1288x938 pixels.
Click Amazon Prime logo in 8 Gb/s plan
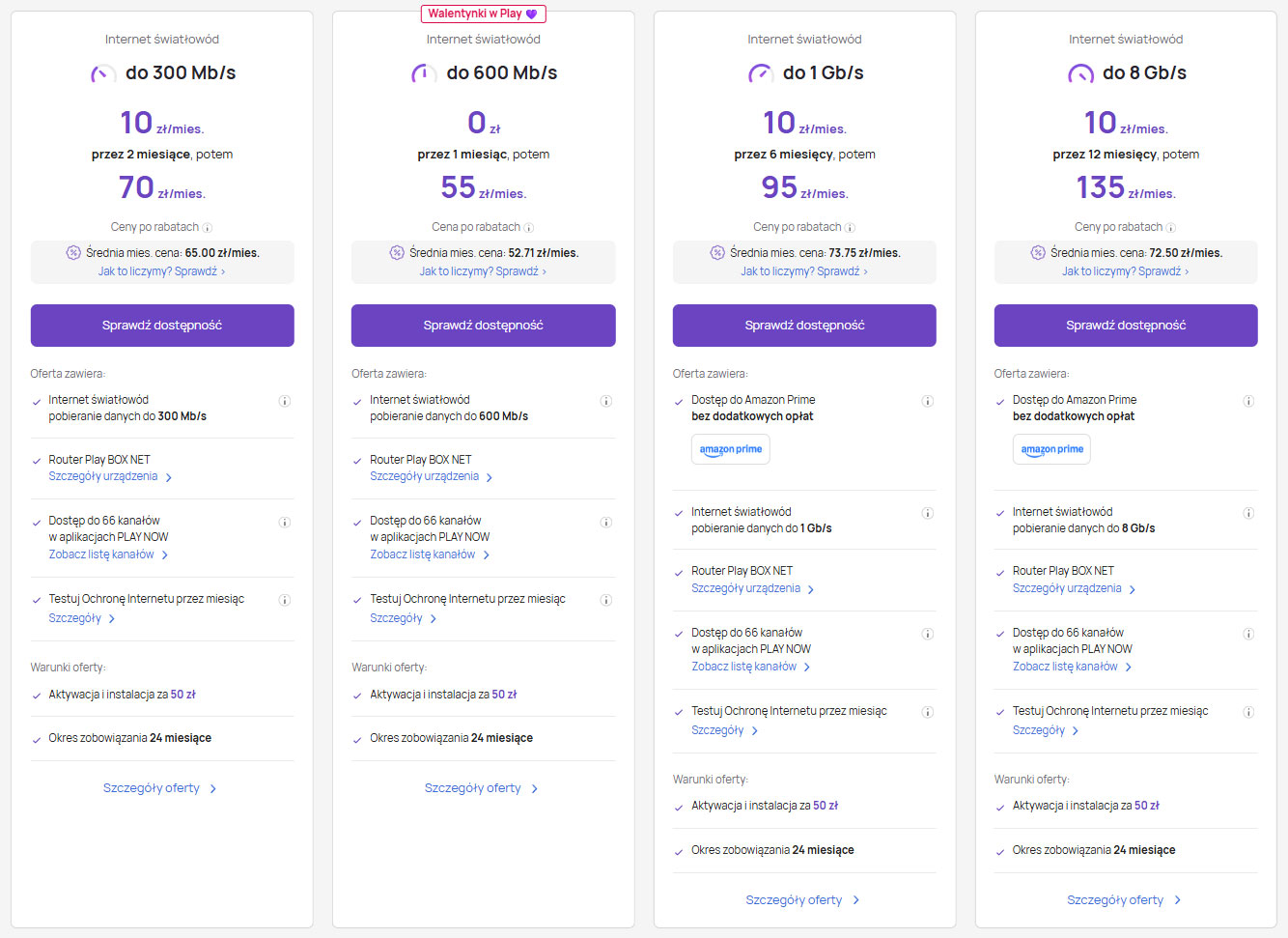pos(1051,449)
